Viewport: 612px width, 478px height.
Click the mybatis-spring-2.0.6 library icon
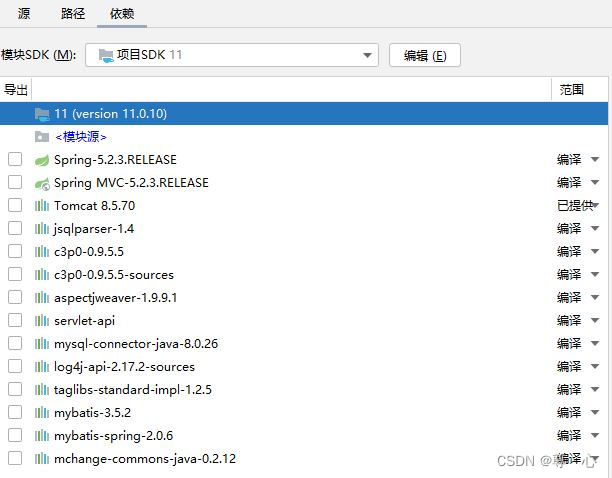tap(42, 435)
